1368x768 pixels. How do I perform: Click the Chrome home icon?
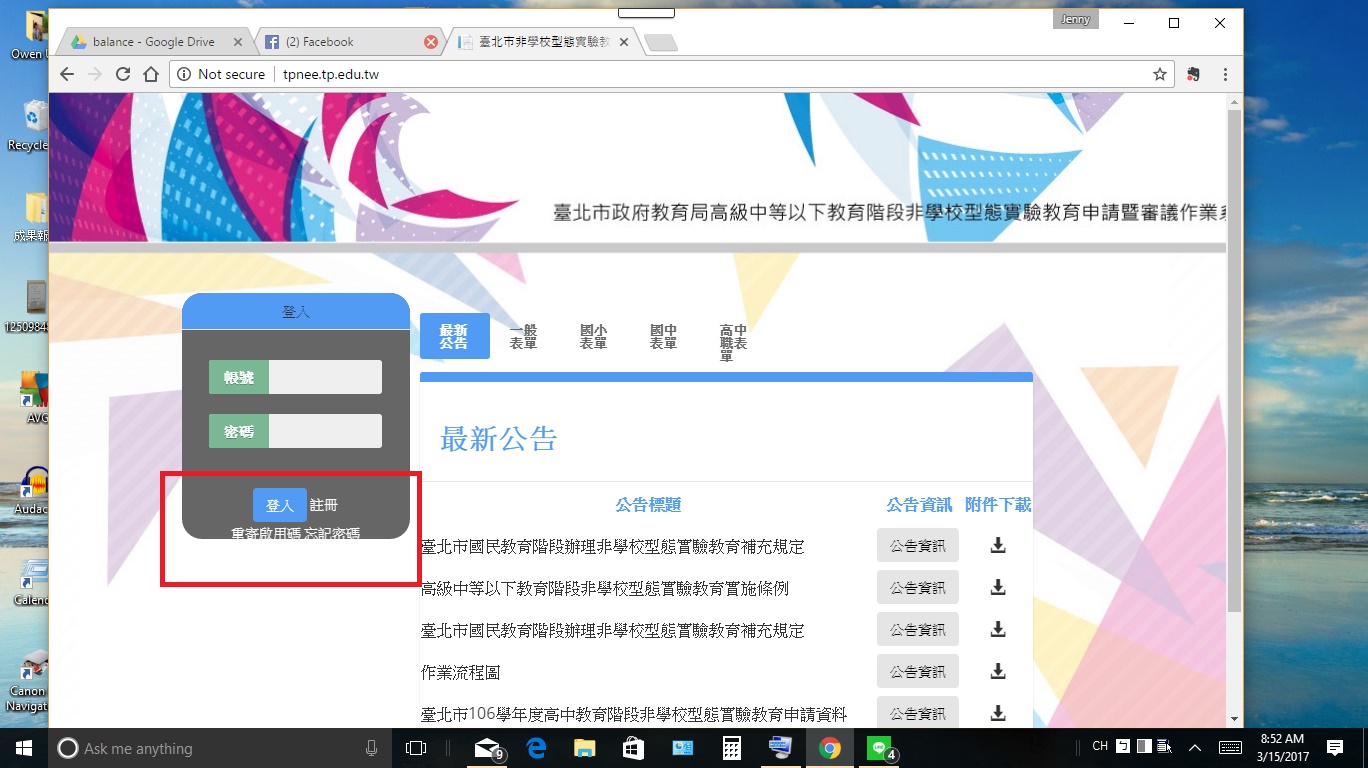[150, 74]
